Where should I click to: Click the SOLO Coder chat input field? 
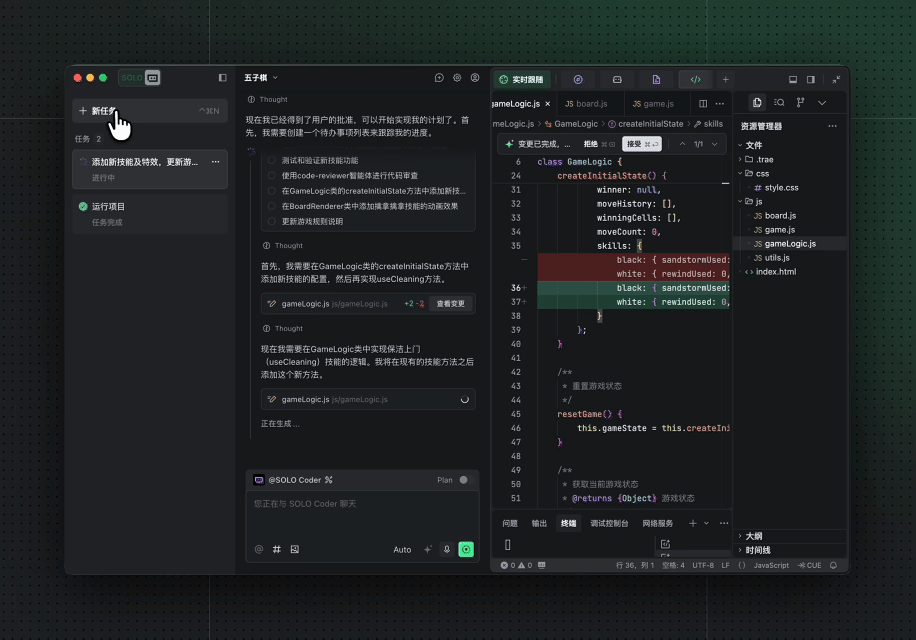click(361, 515)
